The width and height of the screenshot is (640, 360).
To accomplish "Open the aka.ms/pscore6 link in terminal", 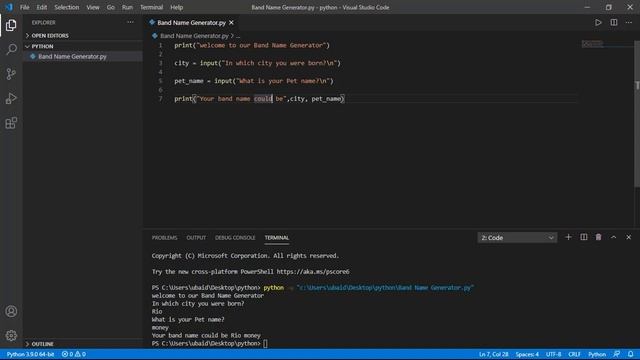I will [313, 272].
